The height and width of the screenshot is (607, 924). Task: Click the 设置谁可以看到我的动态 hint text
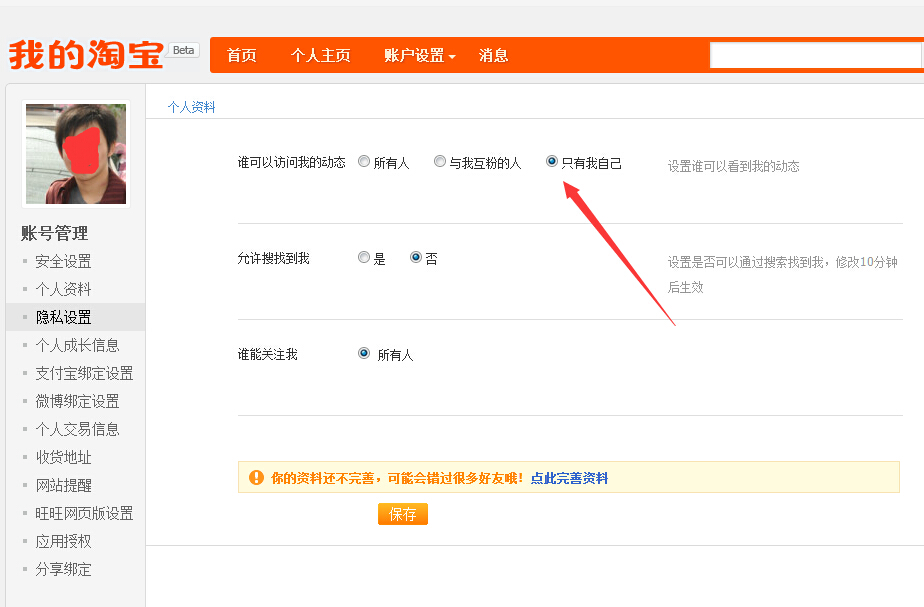click(734, 166)
